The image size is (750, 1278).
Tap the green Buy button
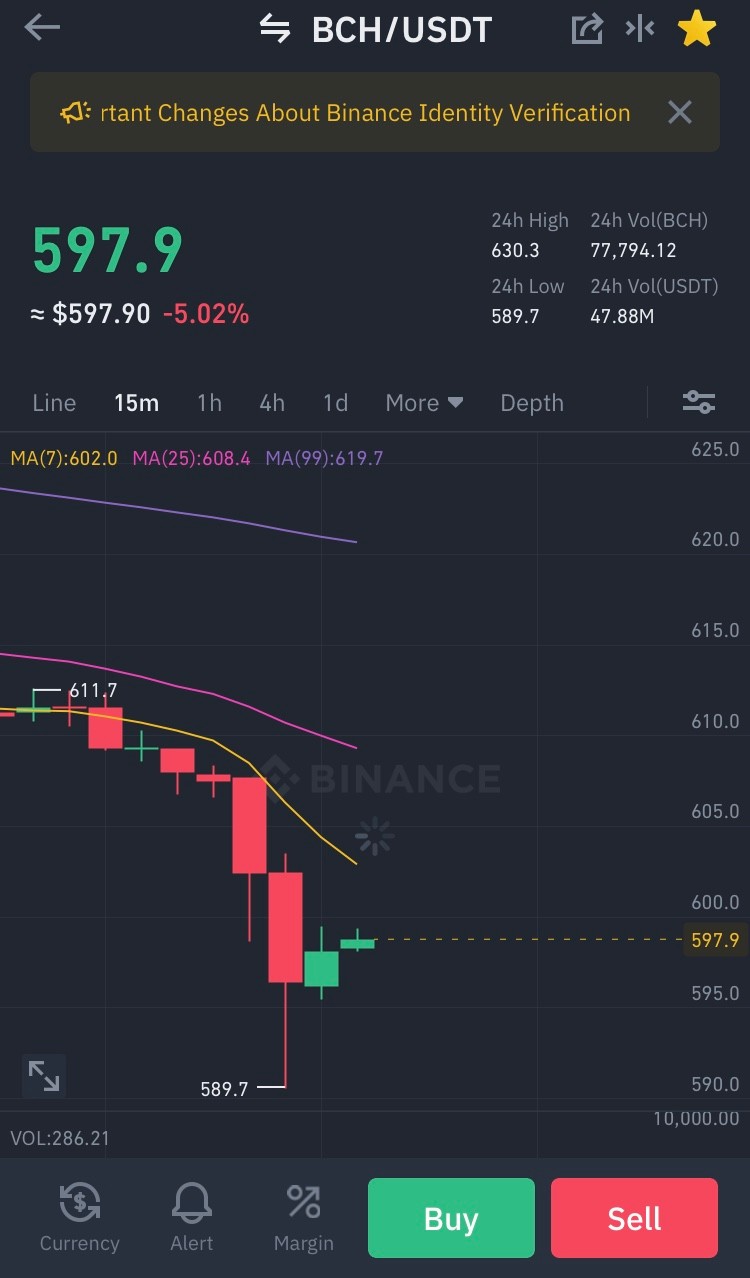point(451,1218)
